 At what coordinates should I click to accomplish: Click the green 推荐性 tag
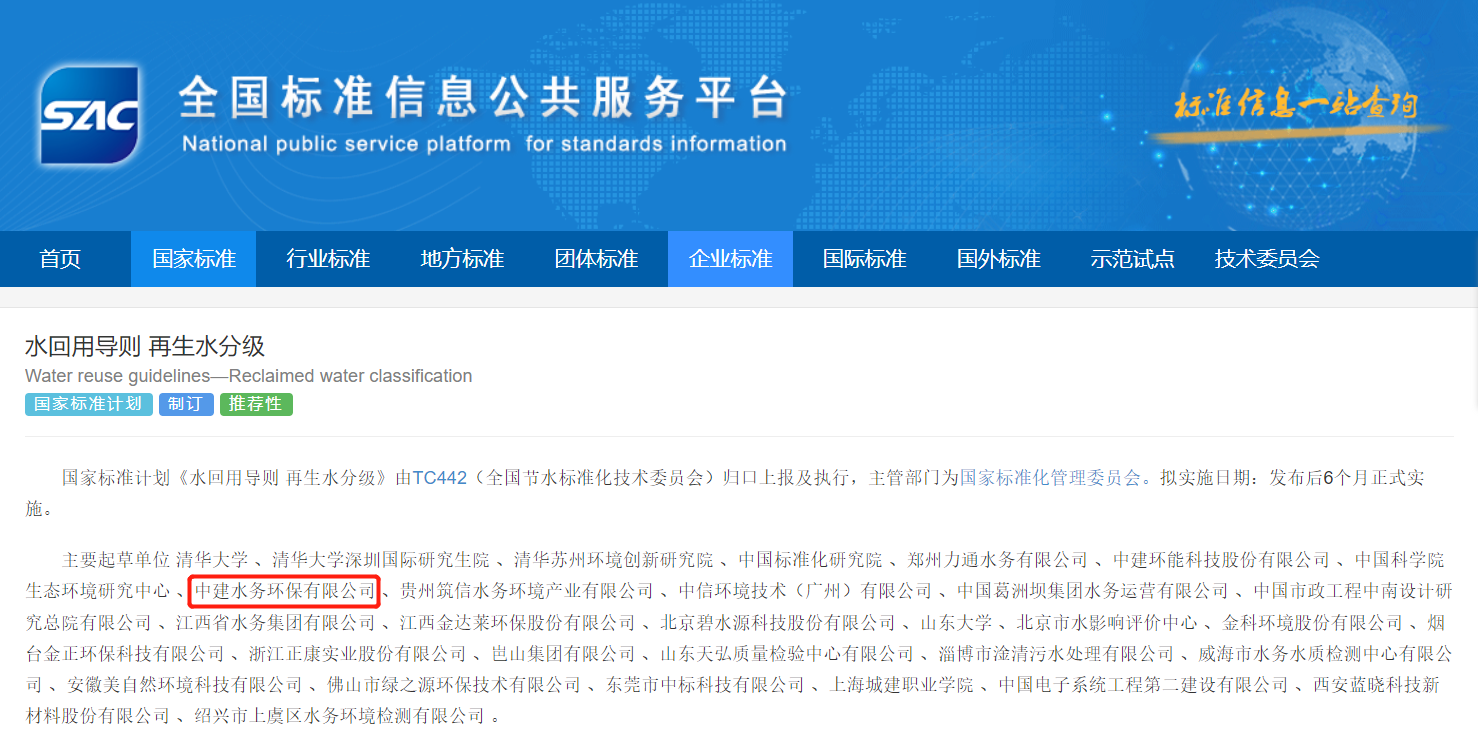(x=256, y=404)
